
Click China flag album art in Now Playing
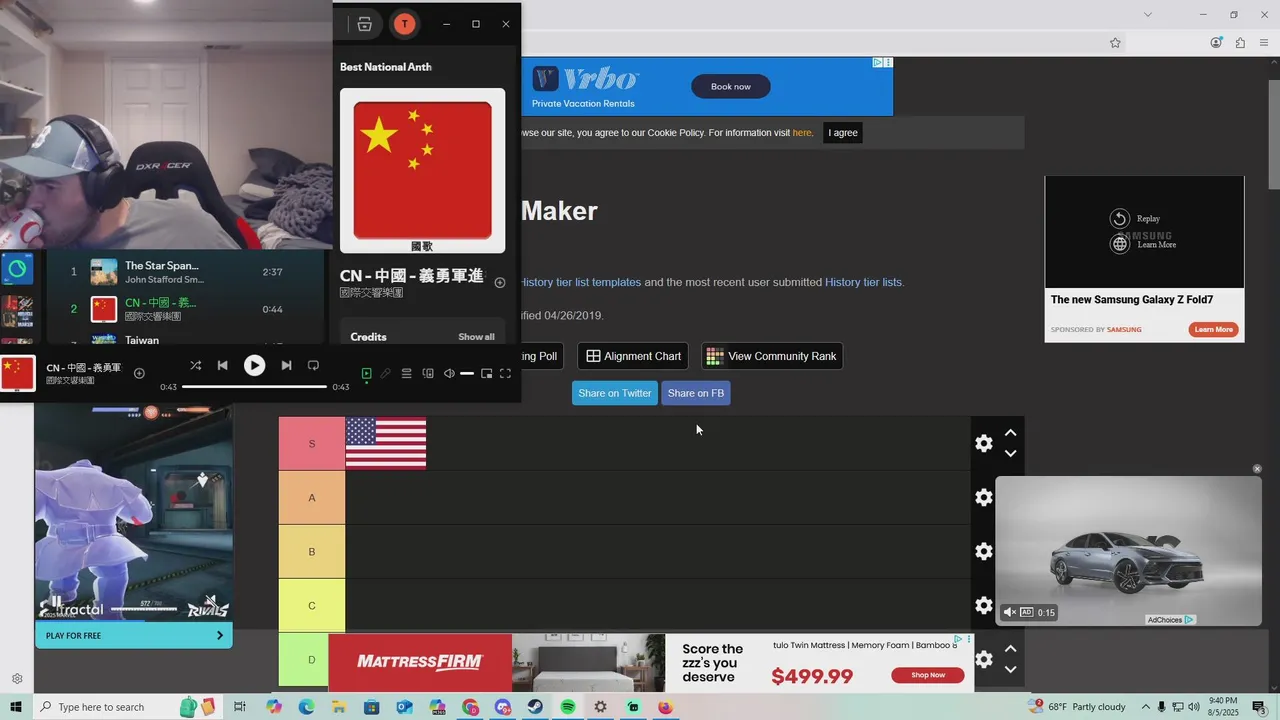click(422, 170)
